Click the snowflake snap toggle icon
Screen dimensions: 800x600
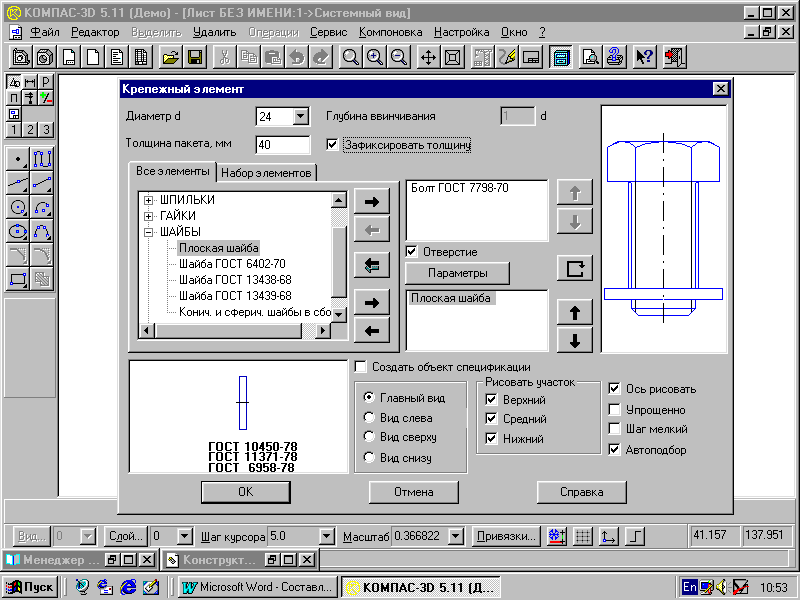click(557, 536)
